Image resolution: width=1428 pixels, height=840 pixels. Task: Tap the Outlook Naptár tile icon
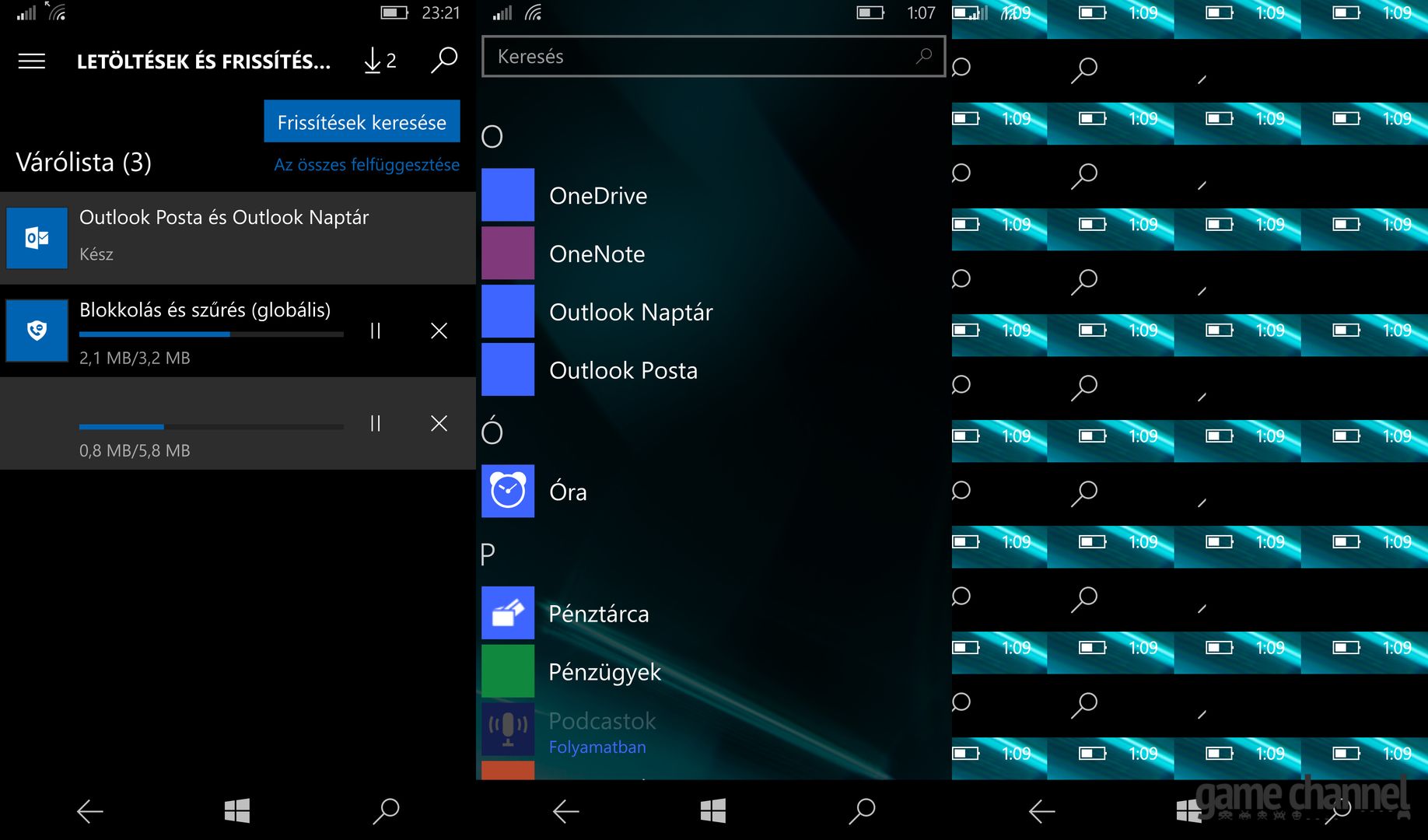(508, 312)
